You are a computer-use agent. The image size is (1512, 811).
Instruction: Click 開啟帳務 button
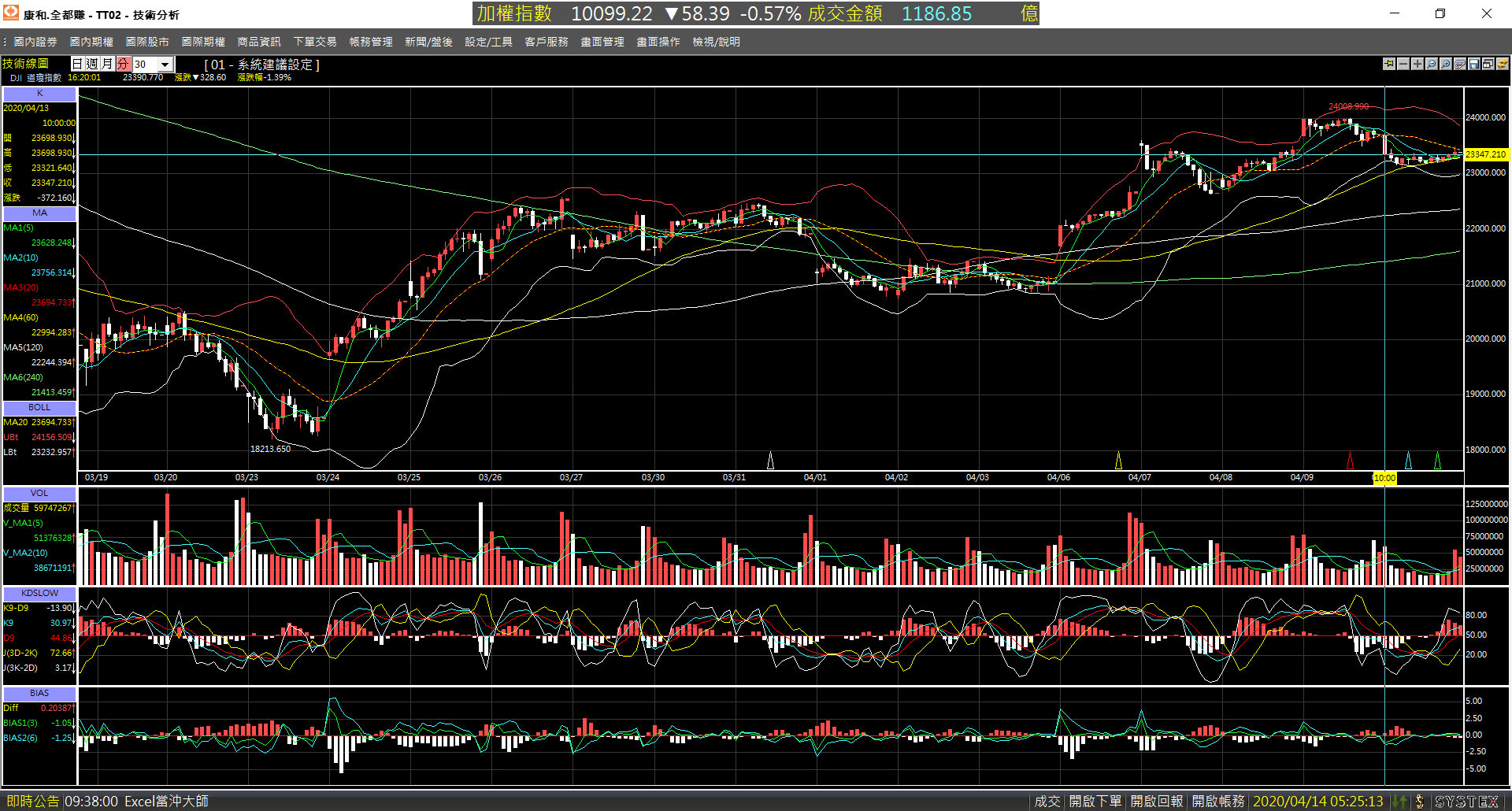(1218, 802)
